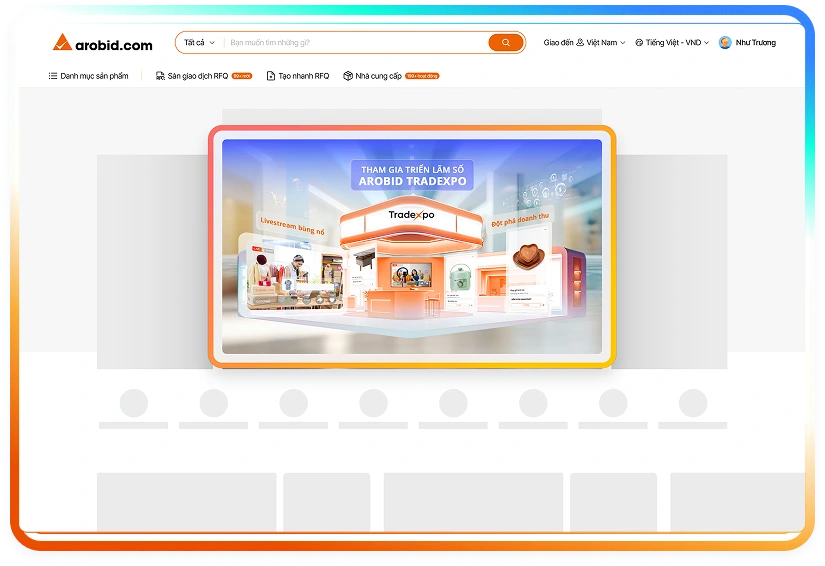The width and height of the screenshot is (825, 566).
Task: Click the Livestream bùng nổ preview thumbnail
Action: click(x=290, y=273)
